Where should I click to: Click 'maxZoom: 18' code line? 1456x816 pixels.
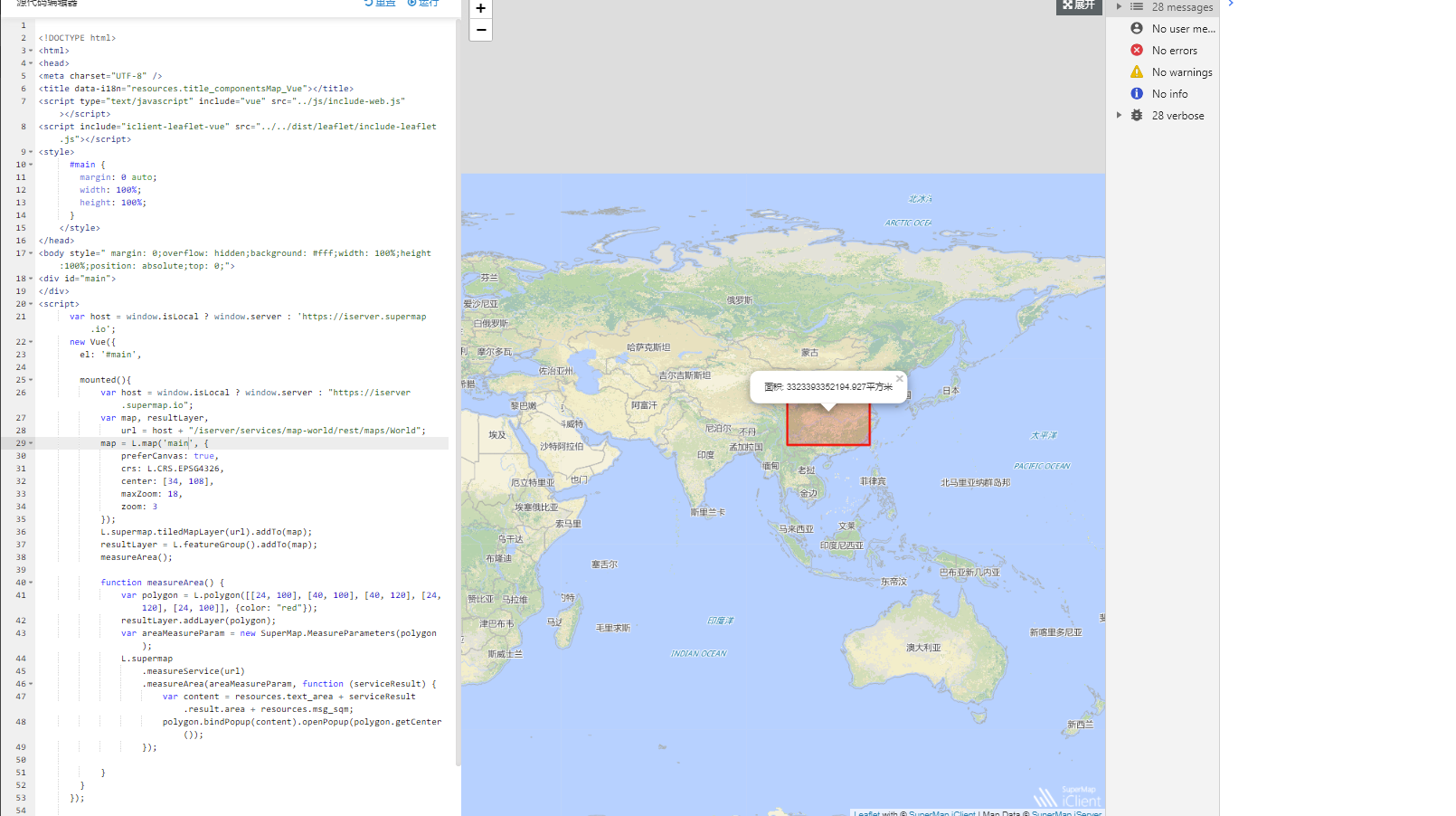152,494
